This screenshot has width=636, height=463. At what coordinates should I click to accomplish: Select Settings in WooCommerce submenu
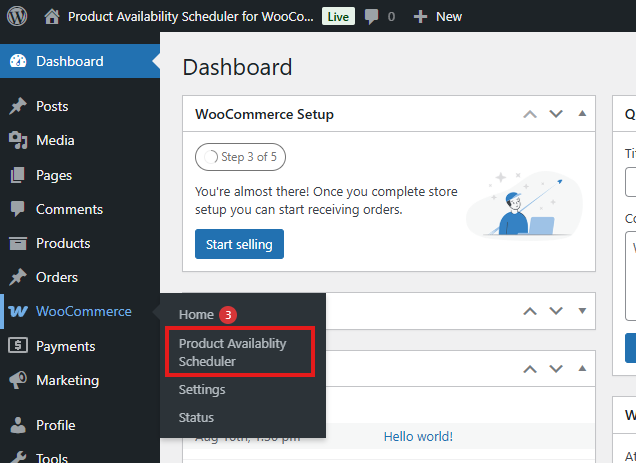click(202, 389)
